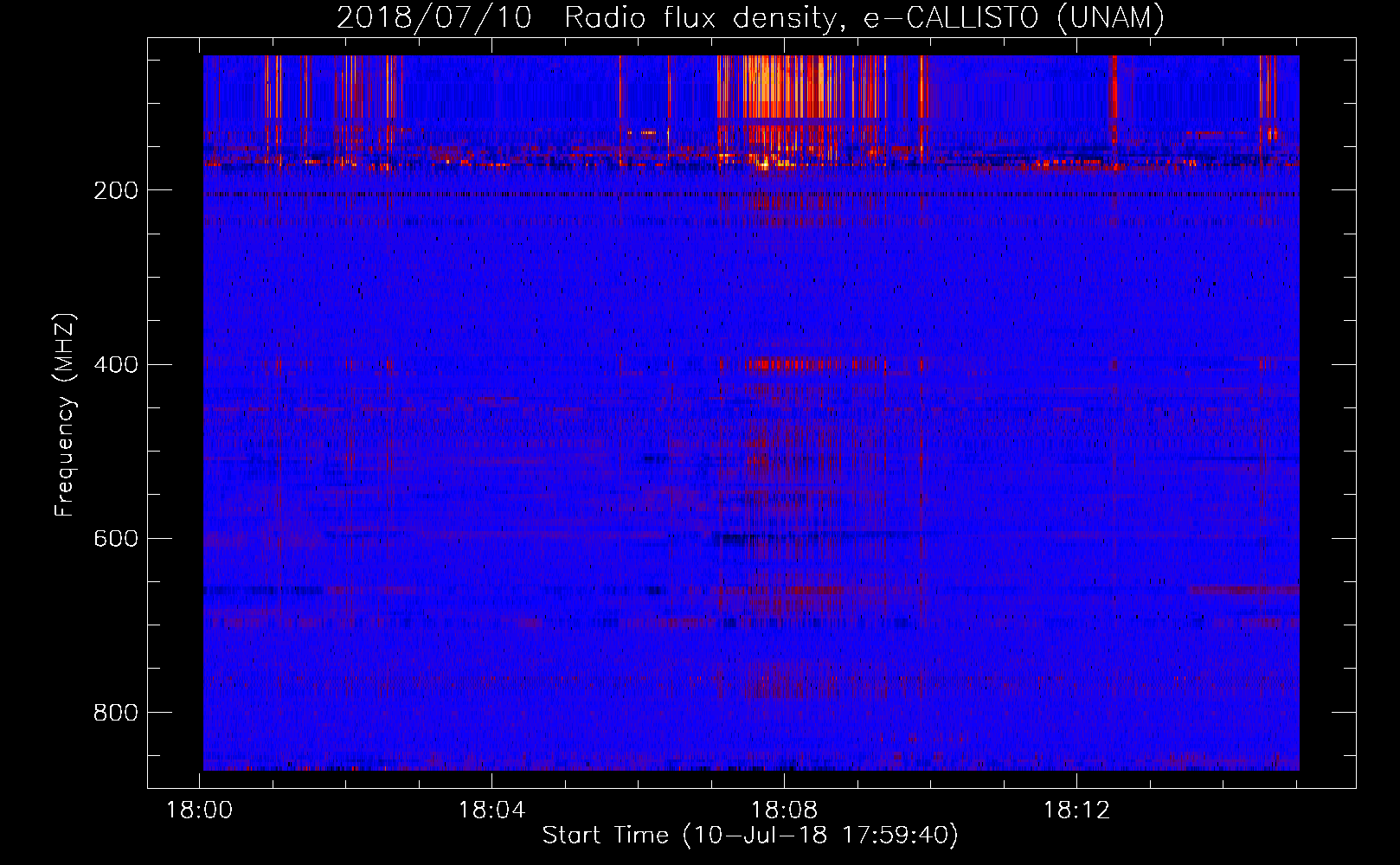This screenshot has height=865, width=1400.
Task: Click the '600' frequency tick label
Action: (x=116, y=539)
